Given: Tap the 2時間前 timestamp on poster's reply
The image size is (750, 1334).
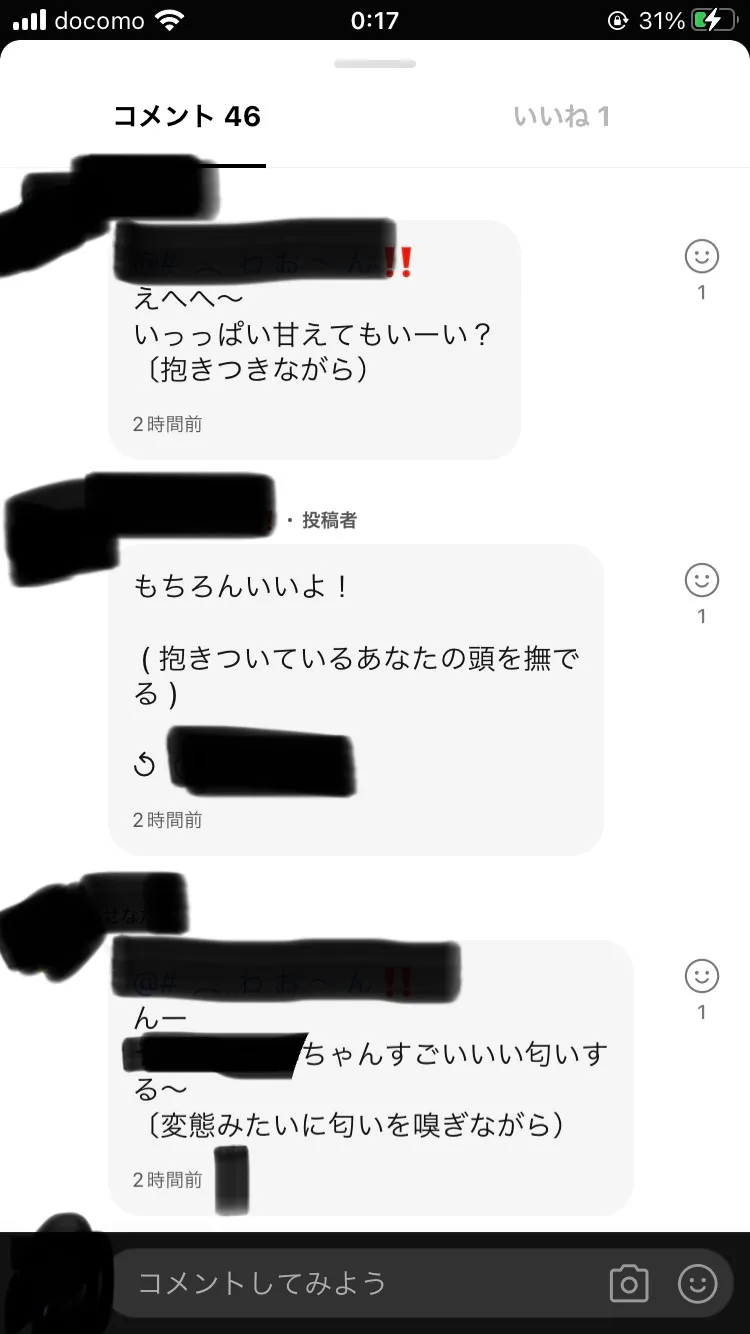Looking at the screenshot, I should tap(168, 820).
